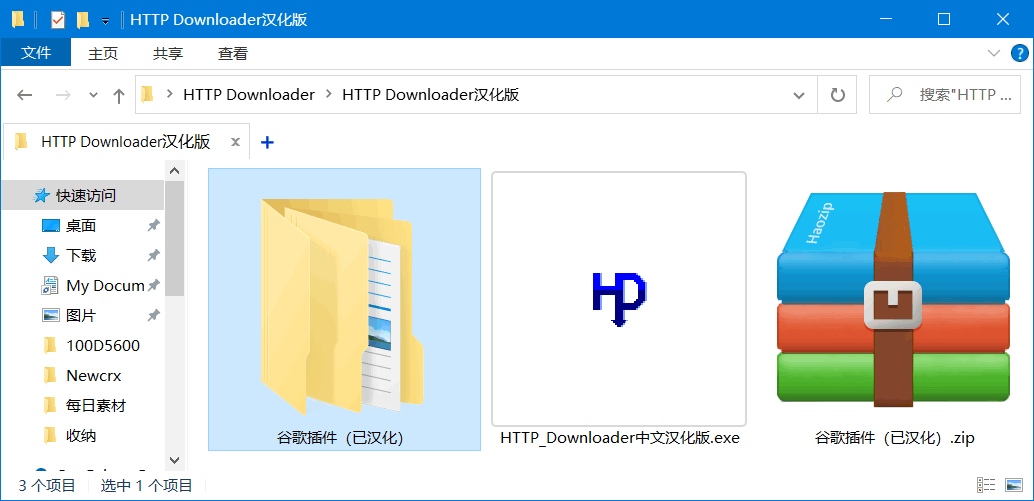Go forward with the right arrow
Viewport: 1034px width, 501px height.
click(63, 95)
